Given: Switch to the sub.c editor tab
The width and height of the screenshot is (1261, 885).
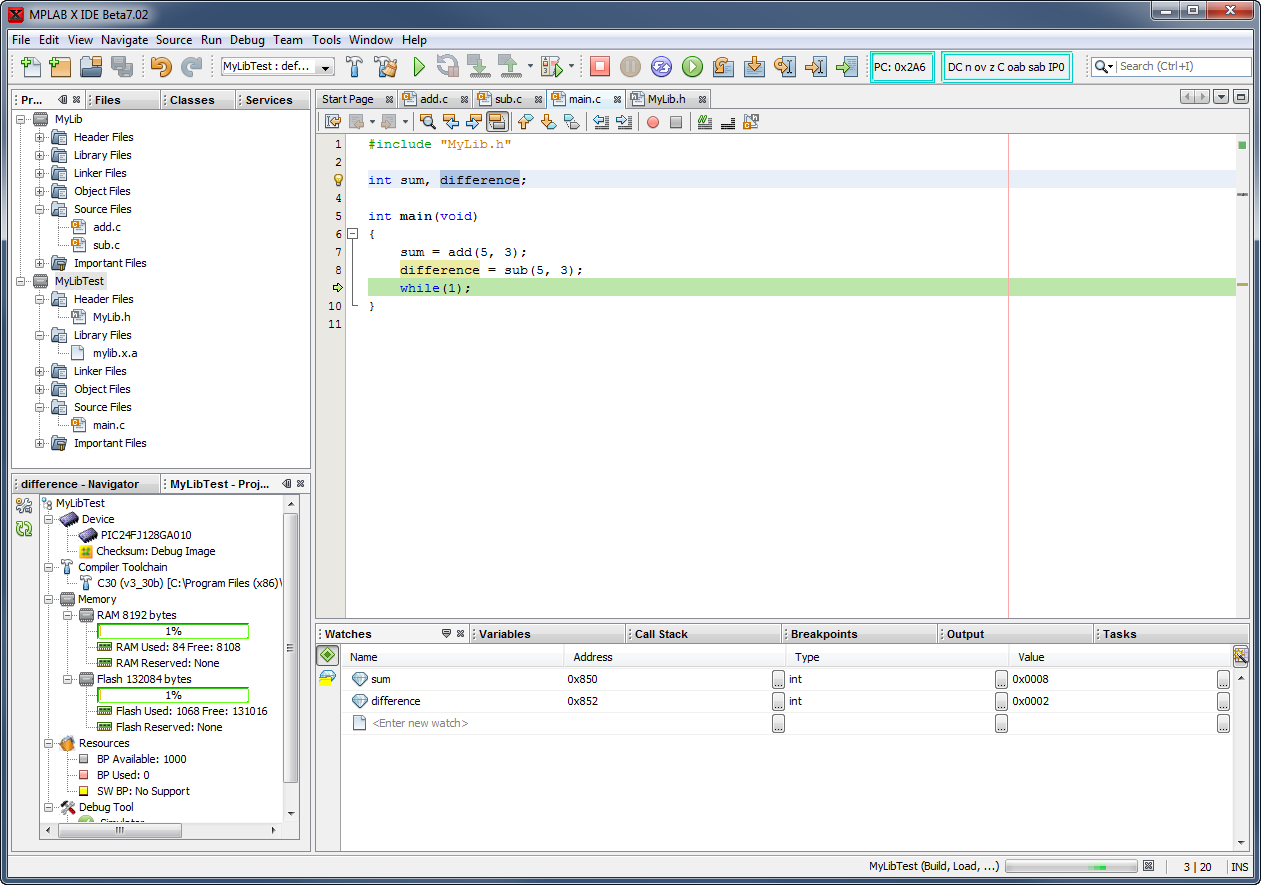Looking at the screenshot, I should 508,99.
